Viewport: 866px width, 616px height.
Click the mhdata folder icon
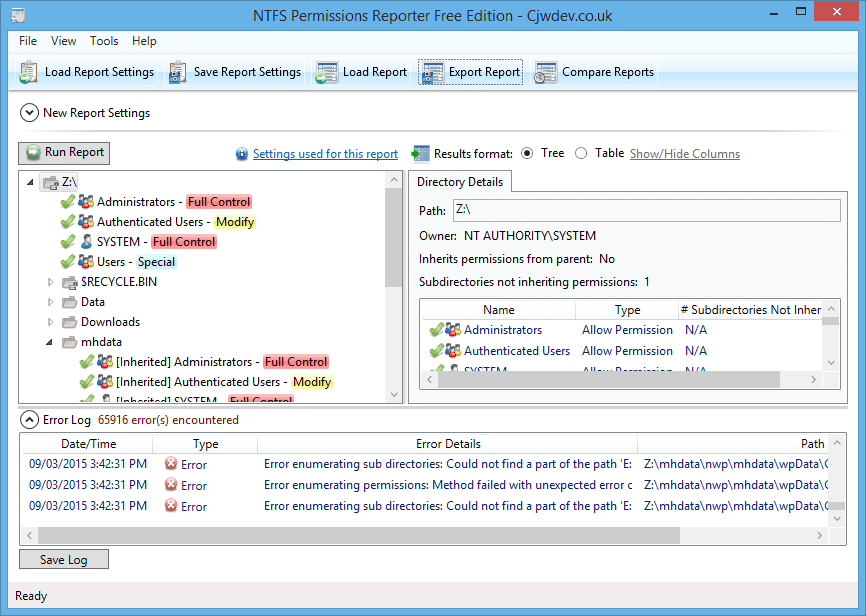(x=70, y=342)
